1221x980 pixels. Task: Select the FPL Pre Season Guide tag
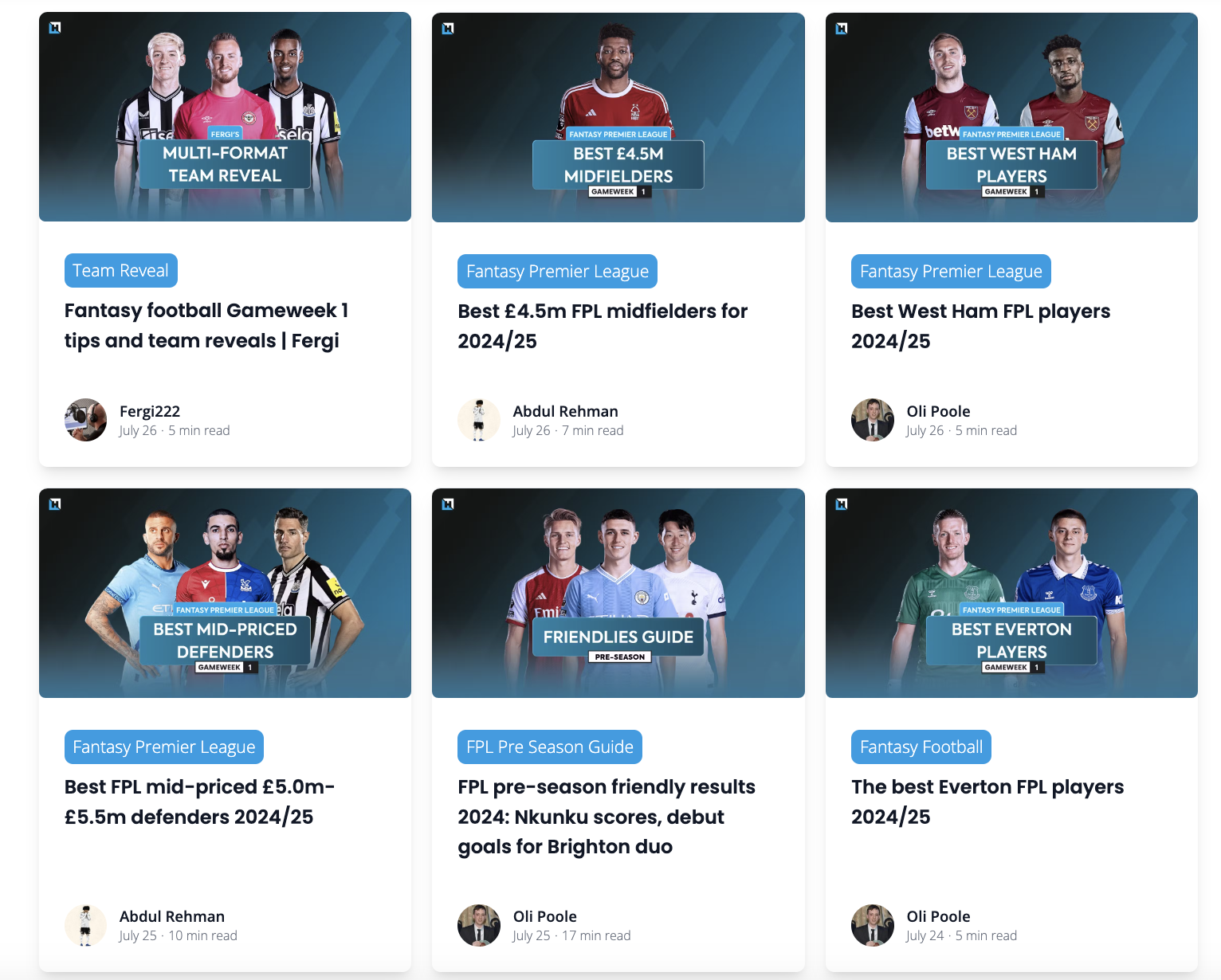pyautogui.click(x=550, y=747)
